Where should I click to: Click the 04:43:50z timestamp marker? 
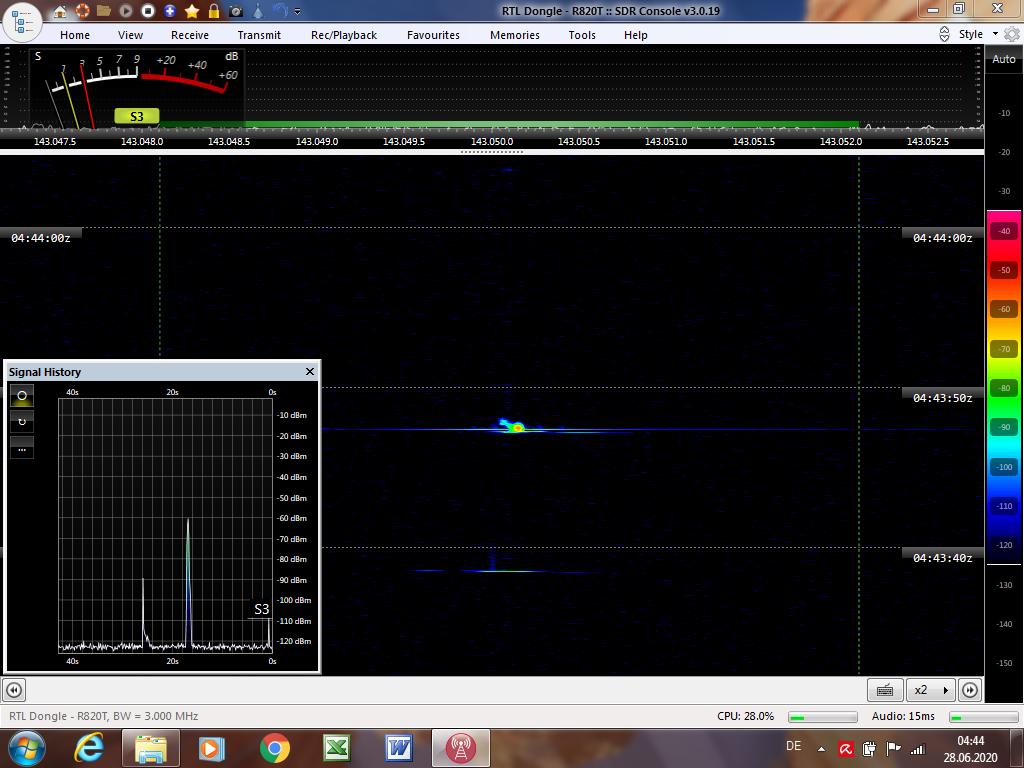point(942,398)
